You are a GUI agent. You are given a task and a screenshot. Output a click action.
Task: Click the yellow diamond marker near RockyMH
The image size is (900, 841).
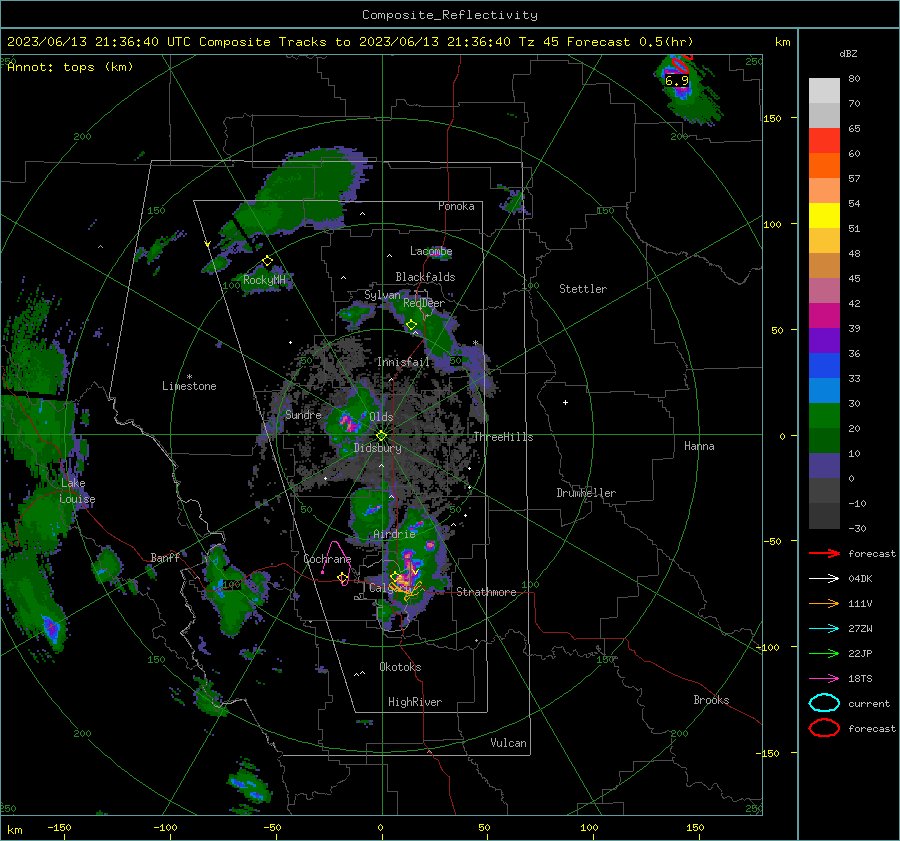267,261
